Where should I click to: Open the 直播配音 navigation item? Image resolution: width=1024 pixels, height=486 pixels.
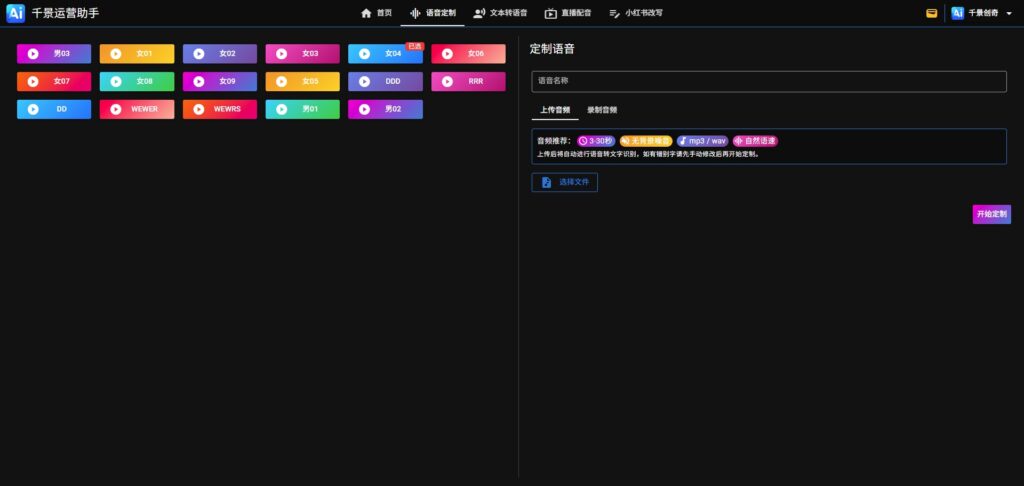click(x=568, y=13)
